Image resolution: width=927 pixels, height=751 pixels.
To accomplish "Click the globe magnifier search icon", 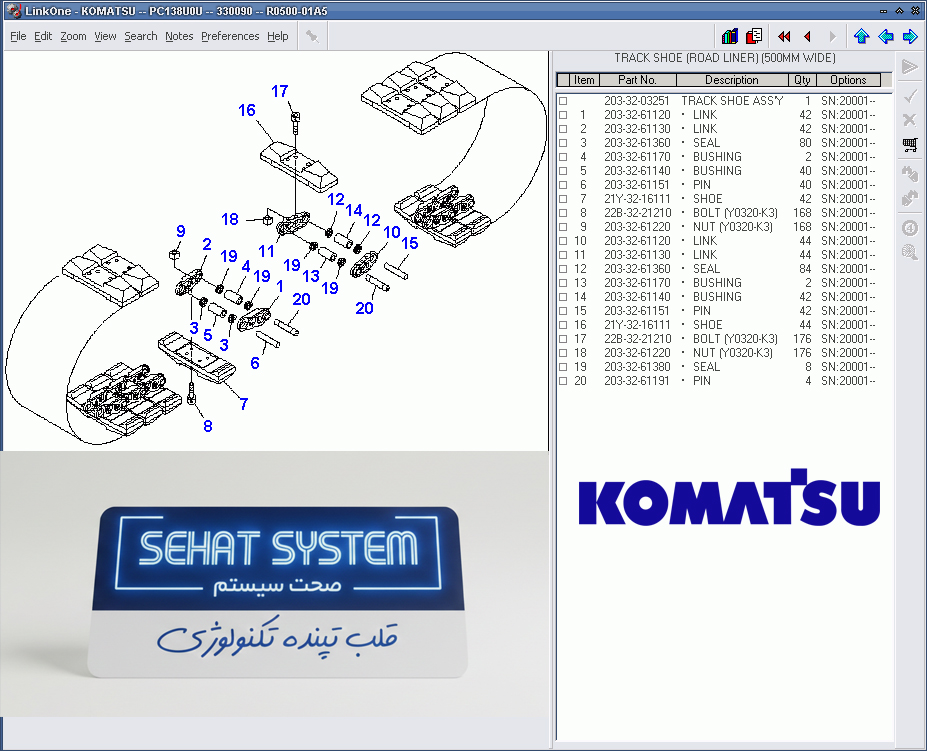I will click(910, 253).
